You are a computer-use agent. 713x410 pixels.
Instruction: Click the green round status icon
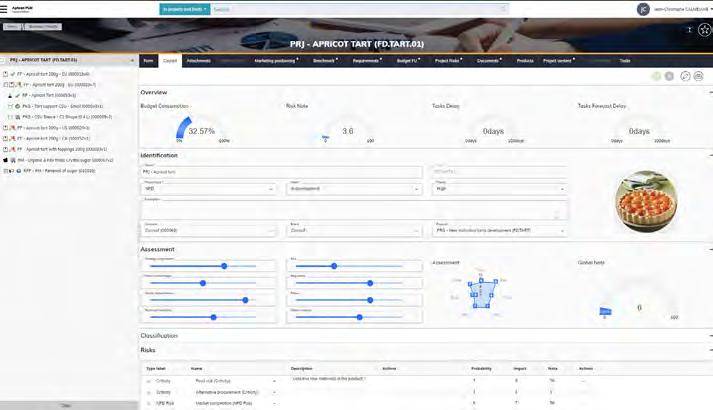pyautogui.click(x=656, y=76)
